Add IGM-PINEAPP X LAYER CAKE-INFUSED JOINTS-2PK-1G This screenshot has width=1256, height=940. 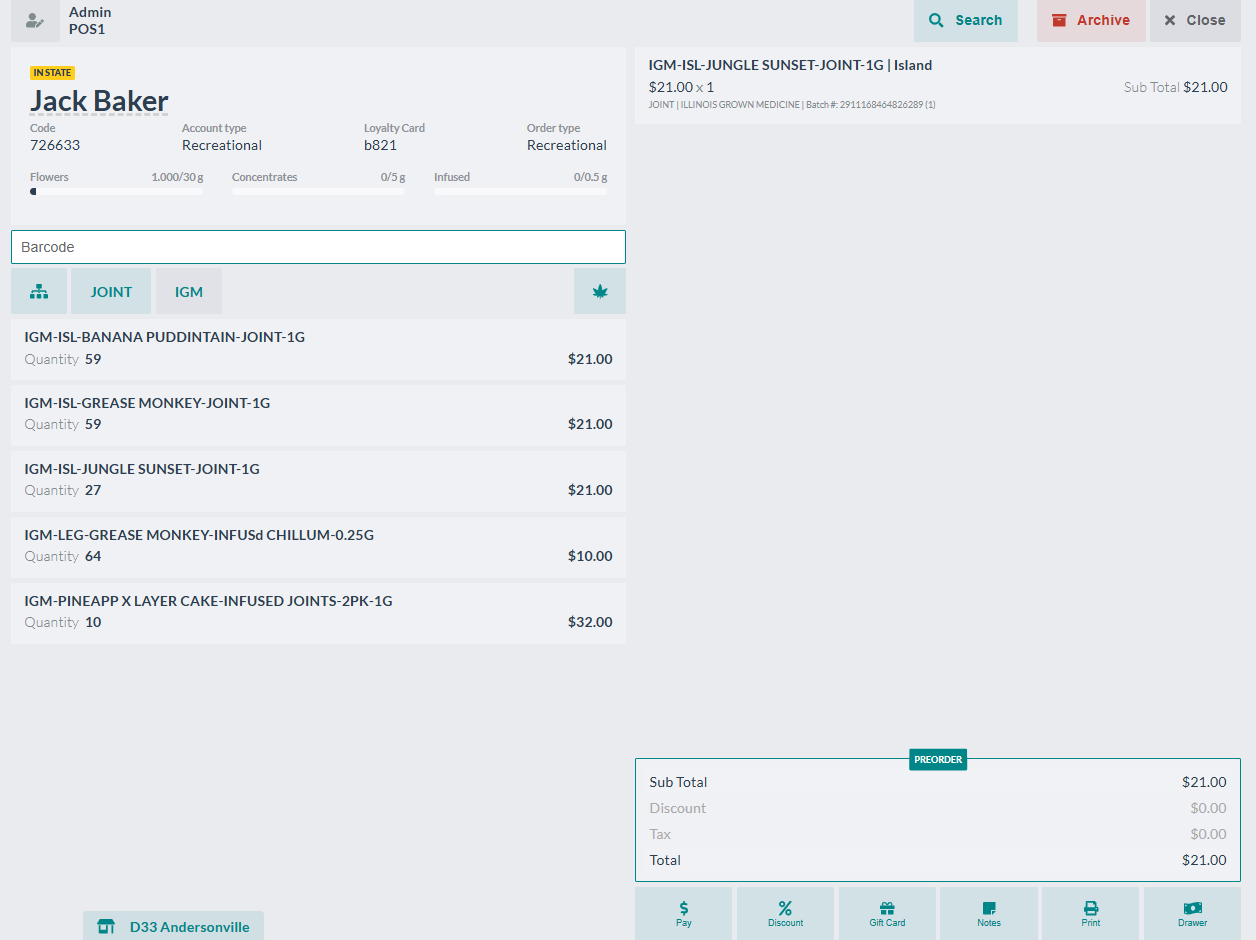[x=318, y=613]
